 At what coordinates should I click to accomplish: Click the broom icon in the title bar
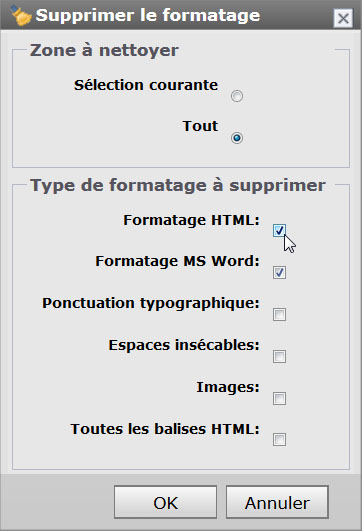[x=20, y=16]
